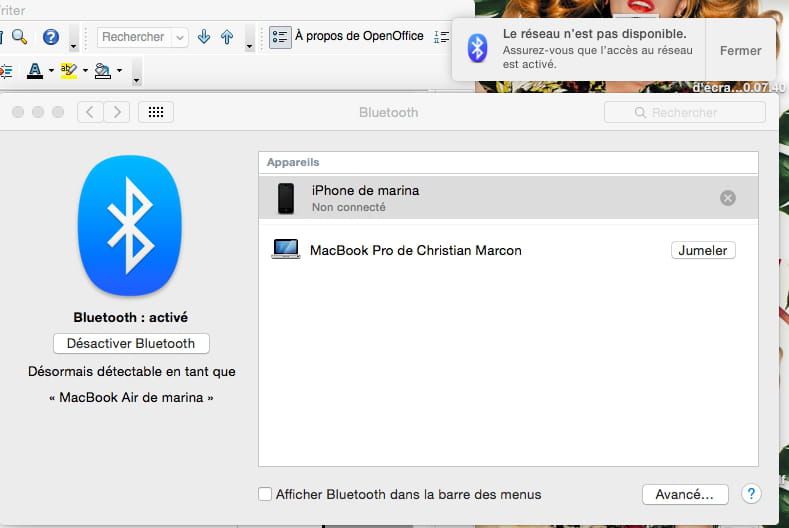Viewport: 789px width, 528px height.
Task: Click Désactiver Bluetooth button
Action: point(131,343)
